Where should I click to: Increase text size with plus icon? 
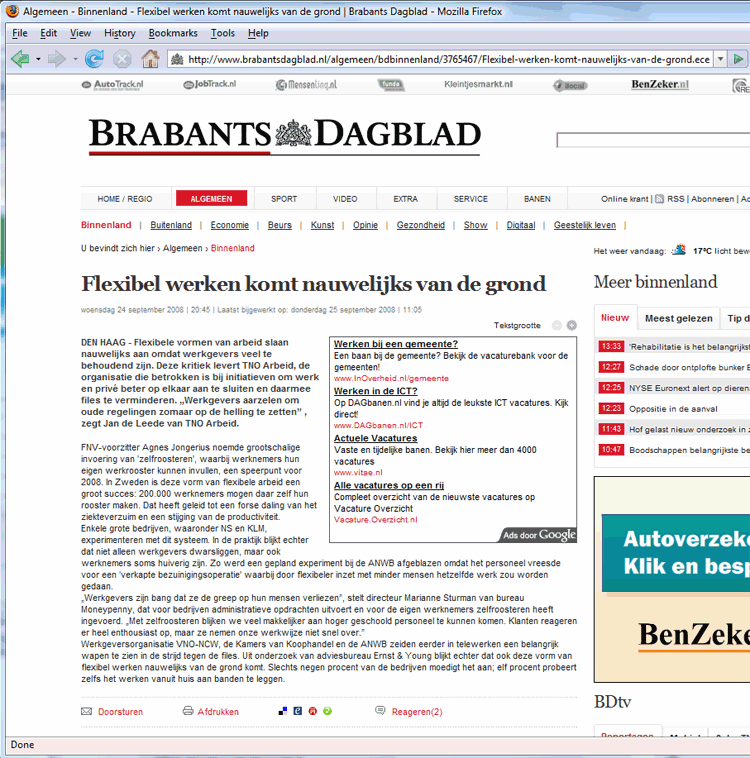pyautogui.click(x=572, y=325)
